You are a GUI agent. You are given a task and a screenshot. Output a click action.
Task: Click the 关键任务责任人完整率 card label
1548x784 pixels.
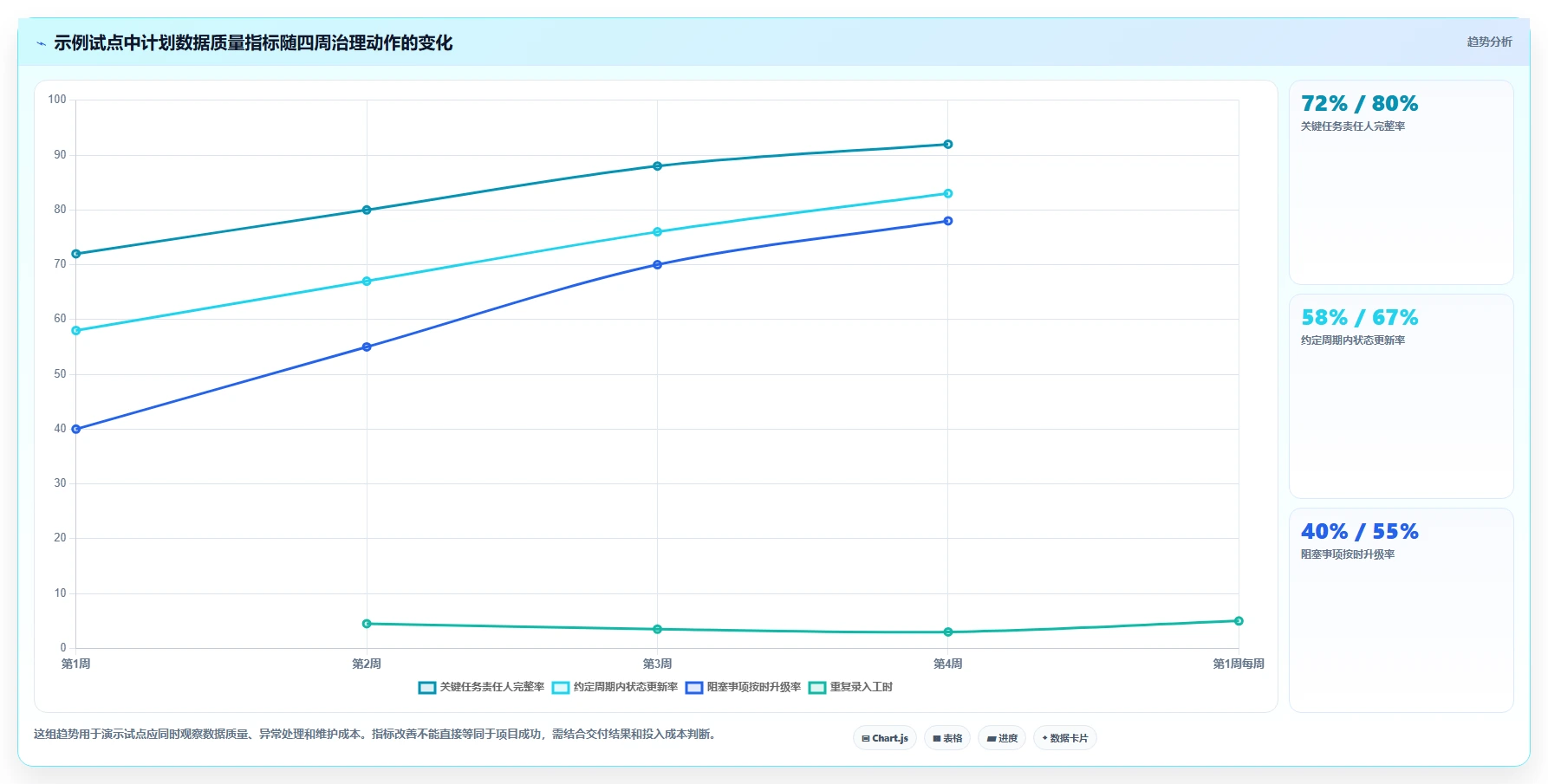tap(1353, 126)
